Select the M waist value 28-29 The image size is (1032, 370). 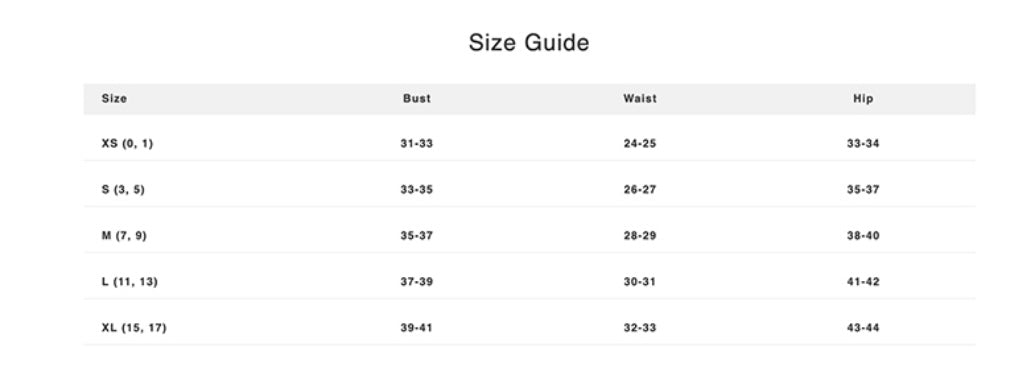(x=640, y=236)
